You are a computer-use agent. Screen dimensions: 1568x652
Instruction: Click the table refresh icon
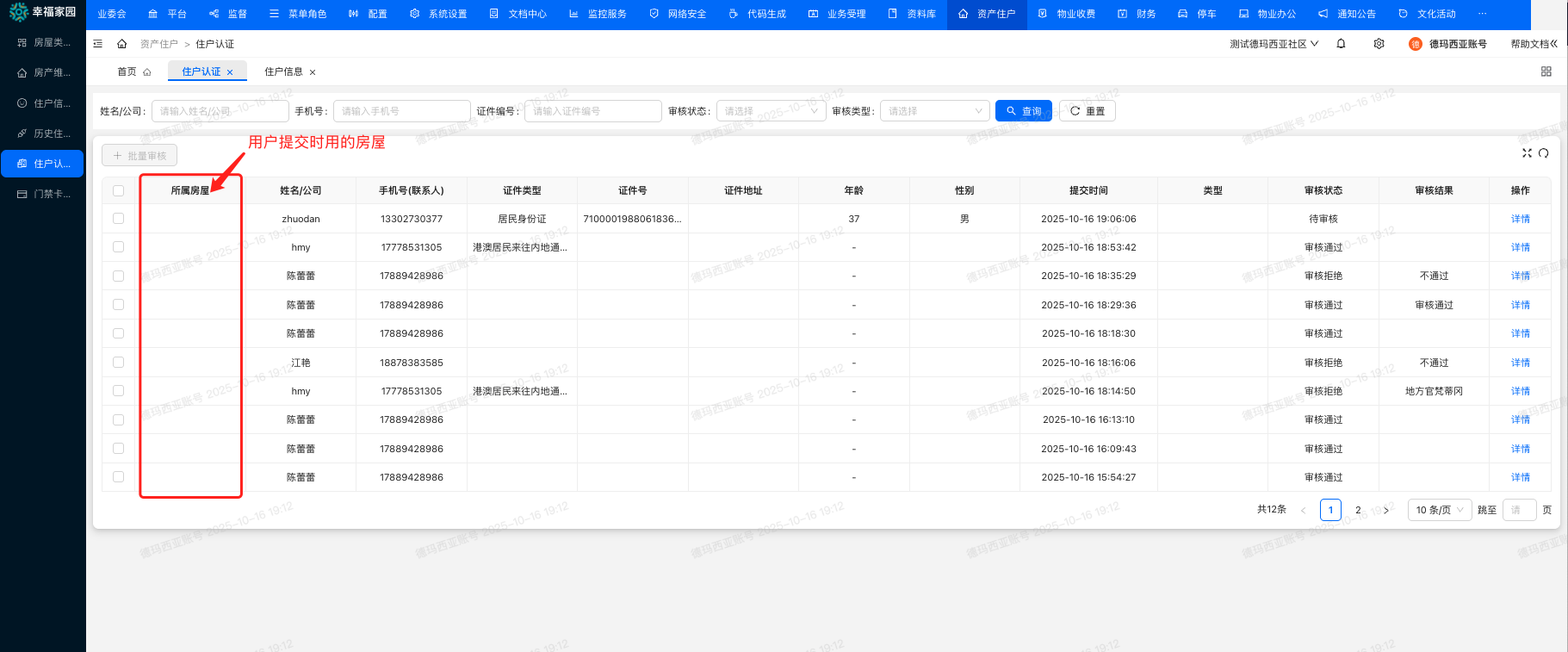(x=1543, y=153)
